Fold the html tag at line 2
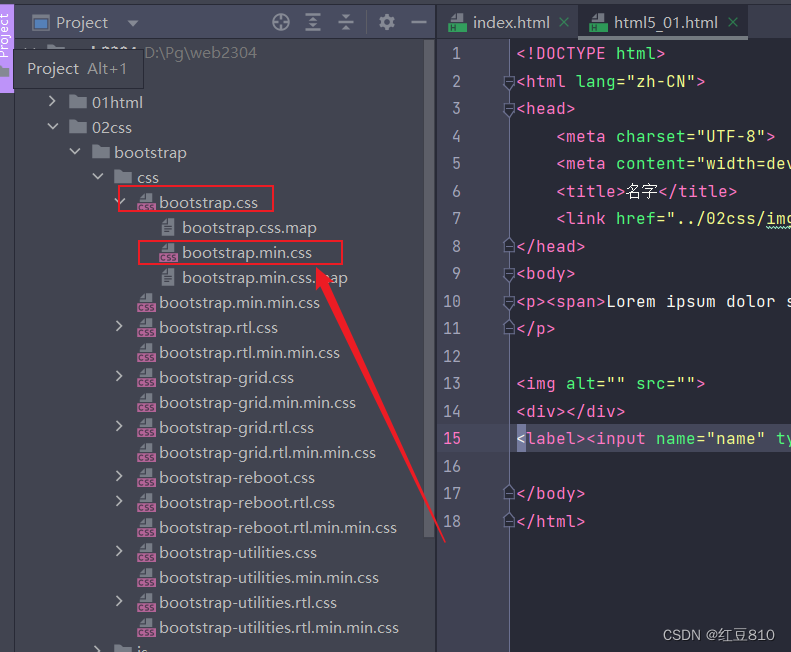The width and height of the screenshot is (791, 652). 509,81
